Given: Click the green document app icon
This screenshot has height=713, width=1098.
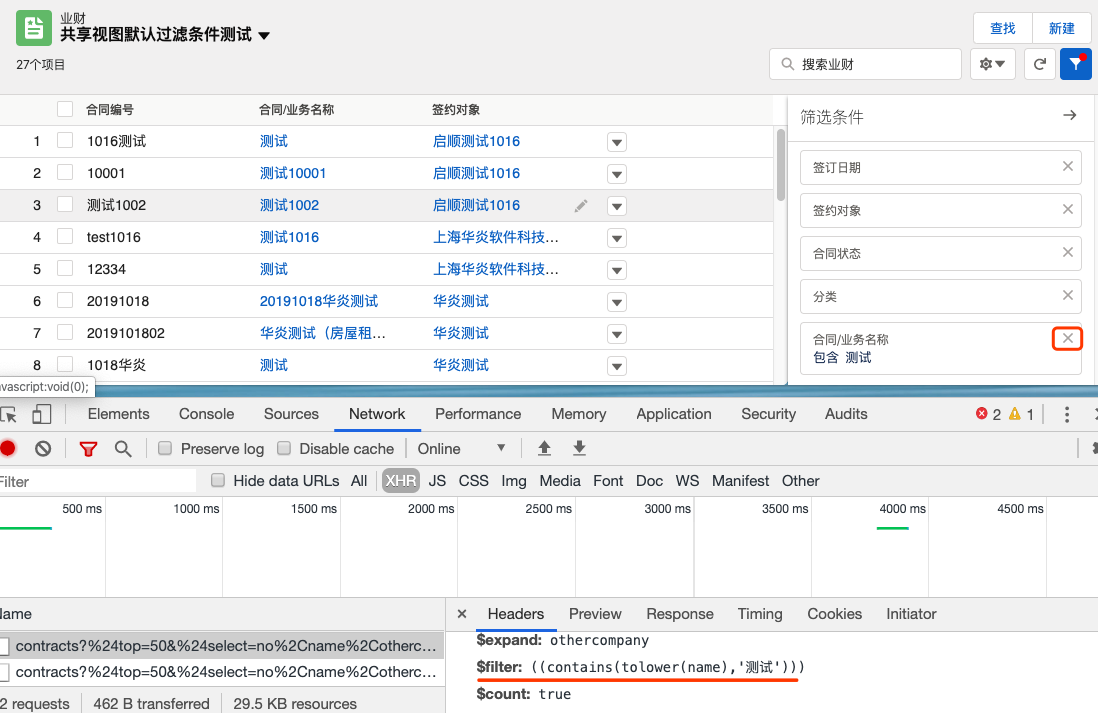Looking at the screenshot, I should click(34, 28).
